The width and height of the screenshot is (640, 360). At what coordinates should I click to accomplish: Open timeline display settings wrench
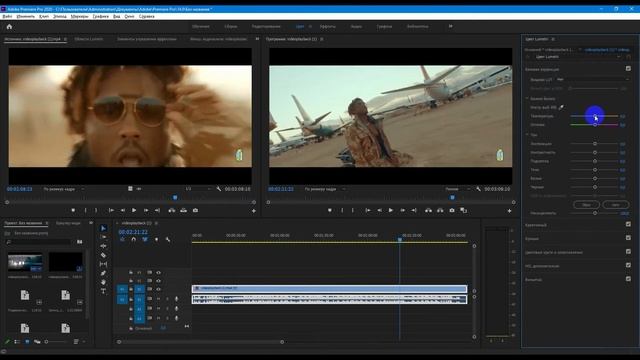click(168, 240)
